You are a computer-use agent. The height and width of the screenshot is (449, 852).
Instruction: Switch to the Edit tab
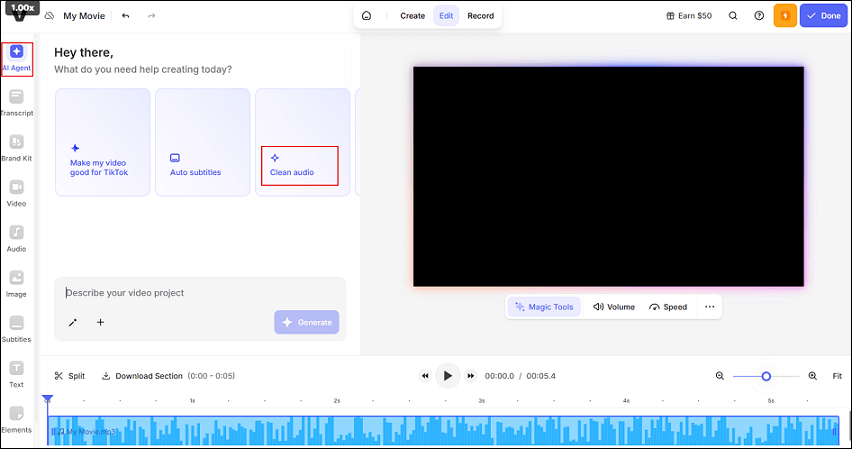[x=446, y=16]
